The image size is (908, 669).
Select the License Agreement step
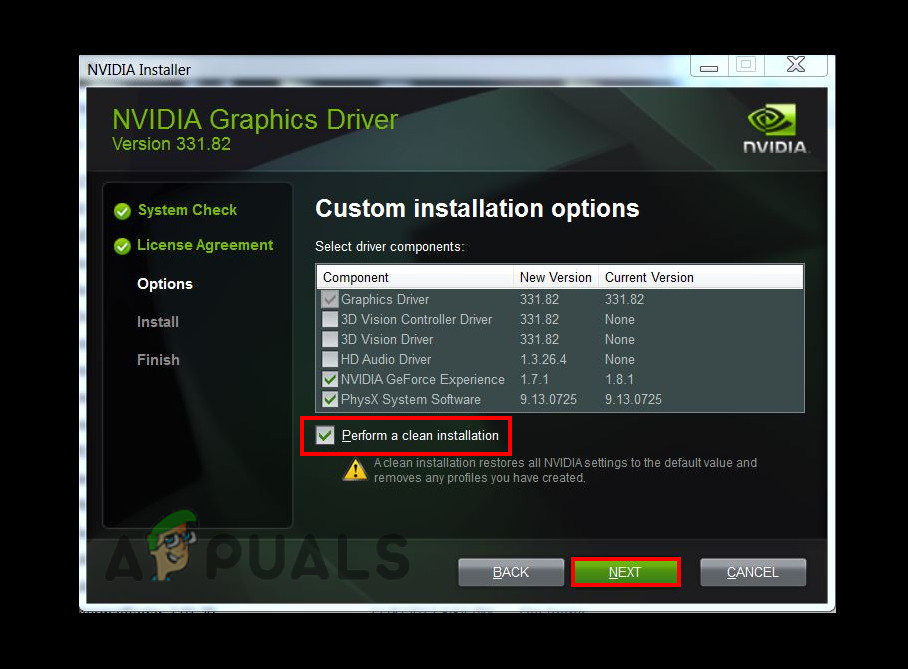click(x=205, y=245)
